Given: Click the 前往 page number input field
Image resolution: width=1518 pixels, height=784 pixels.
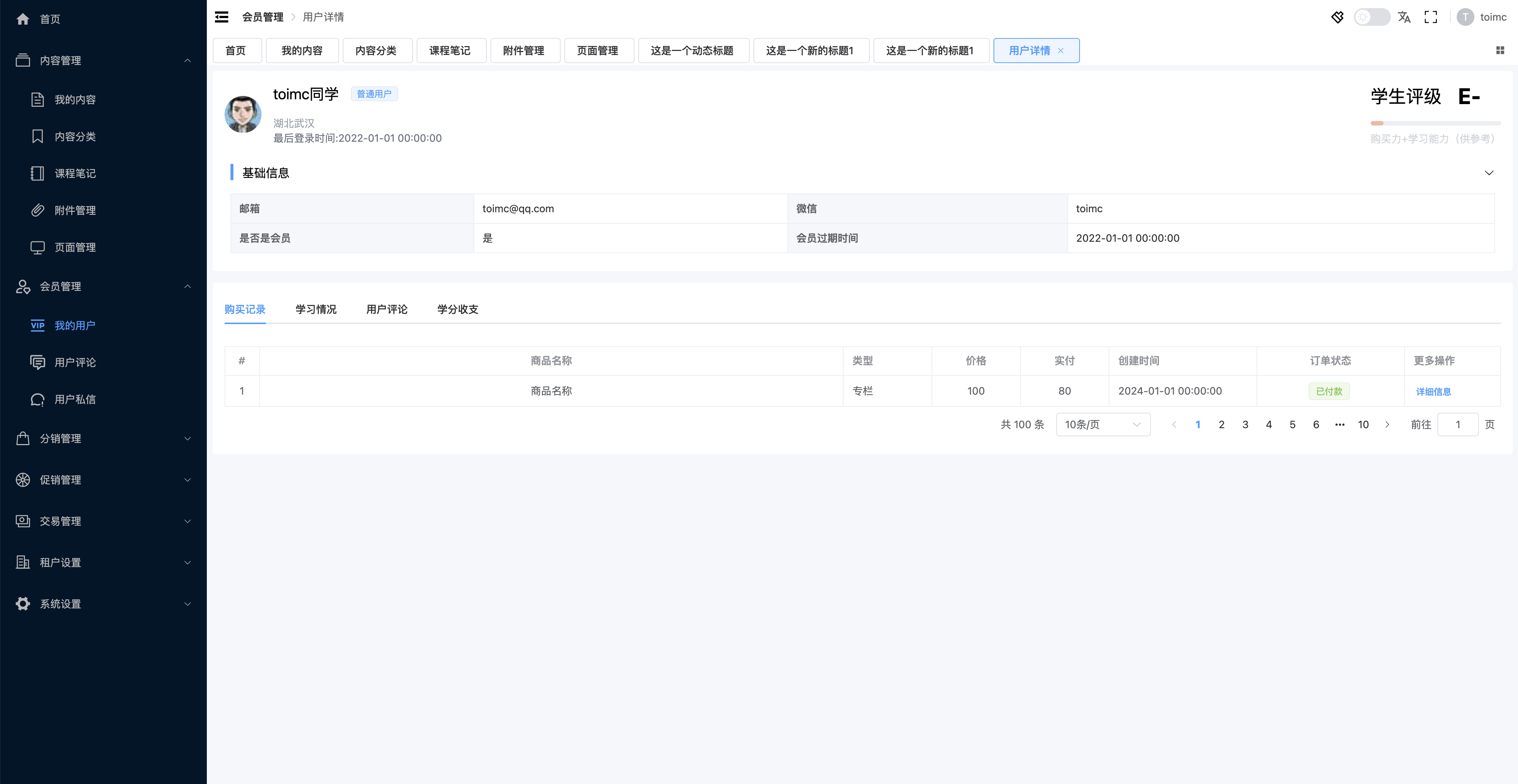Looking at the screenshot, I should pos(1457,425).
